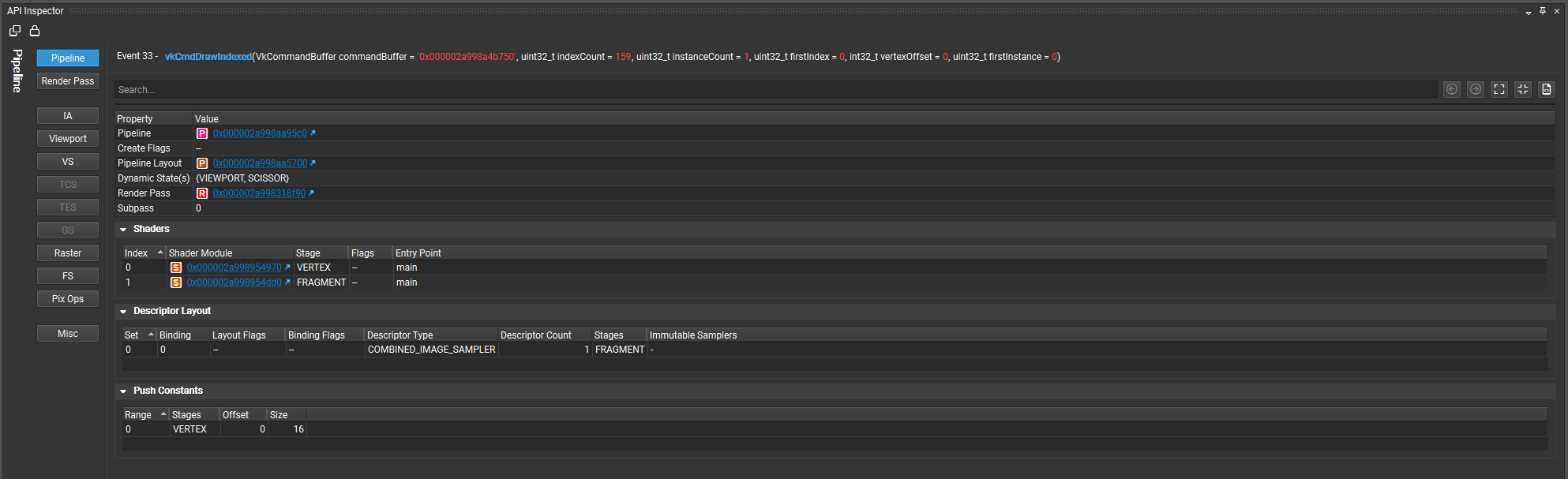Click the Property column header
The height and width of the screenshot is (479, 1568).
pos(153,119)
